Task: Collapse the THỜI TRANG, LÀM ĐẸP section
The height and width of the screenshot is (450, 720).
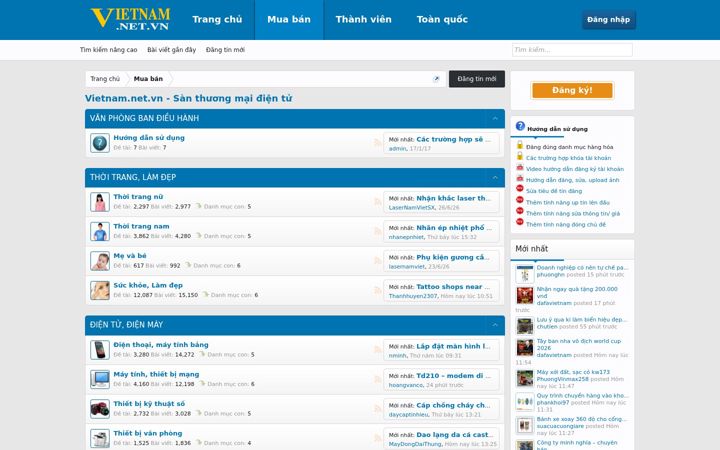Action: [495, 177]
